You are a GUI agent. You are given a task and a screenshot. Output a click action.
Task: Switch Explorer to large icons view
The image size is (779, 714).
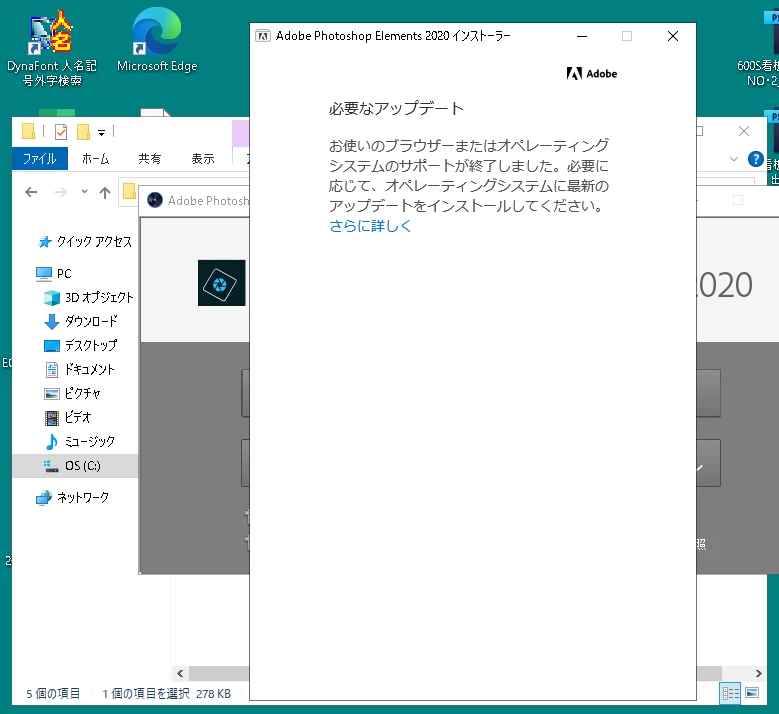752,693
